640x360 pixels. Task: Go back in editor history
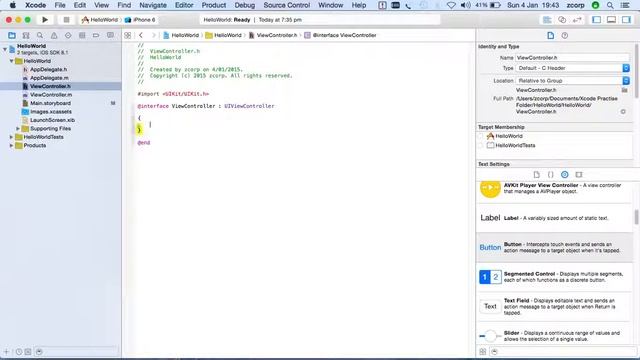[141, 36]
